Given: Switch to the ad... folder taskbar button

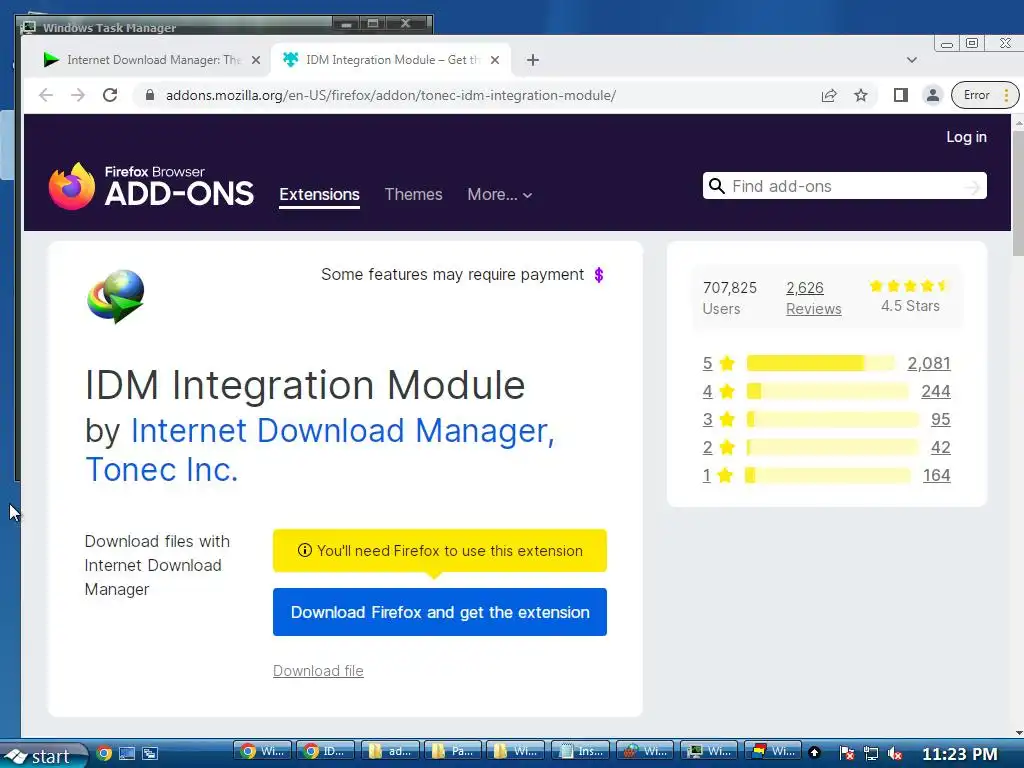Looking at the screenshot, I should click(x=389, y=752).
